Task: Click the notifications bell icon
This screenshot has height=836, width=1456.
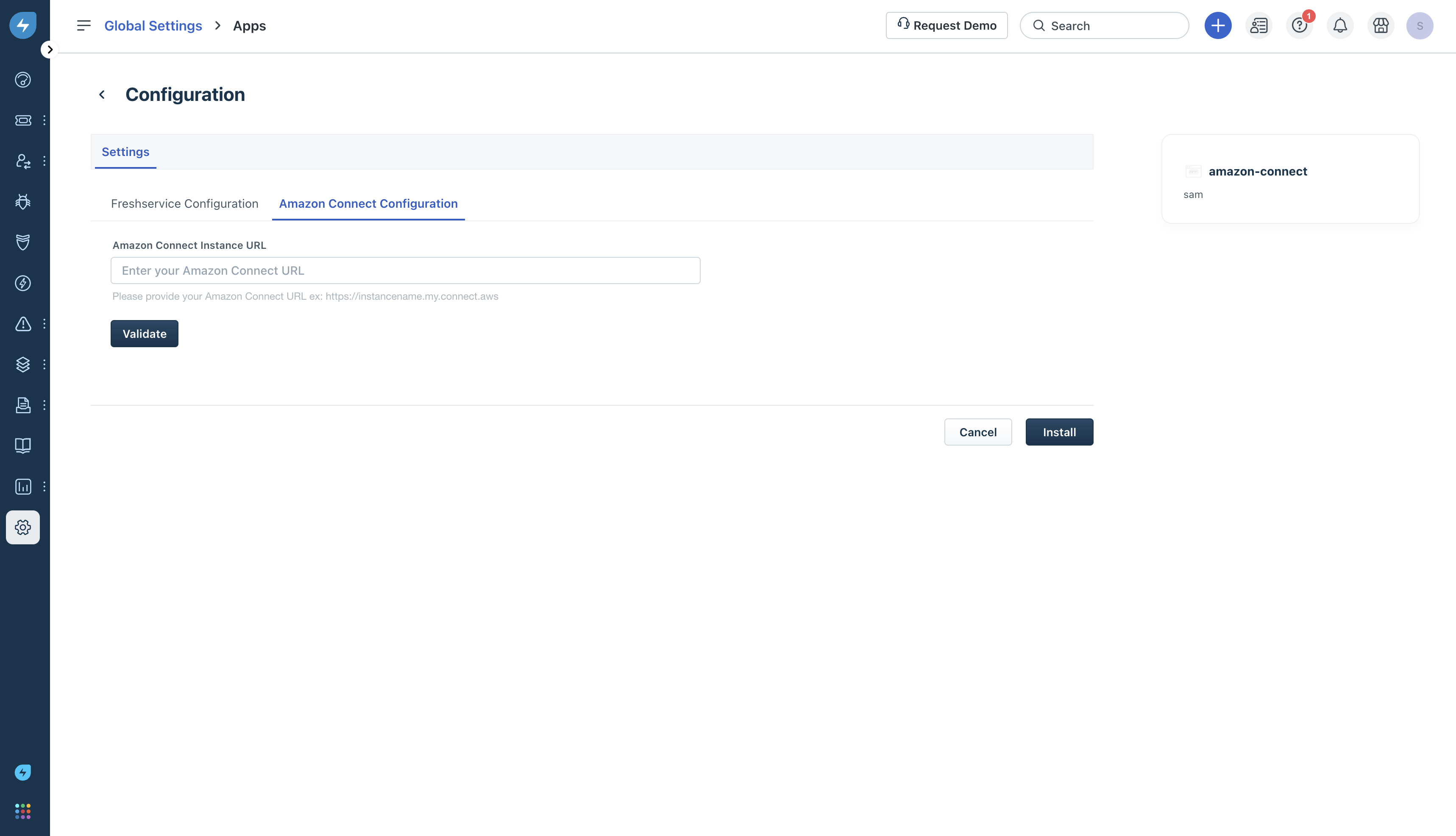Action: [1339, 26]
